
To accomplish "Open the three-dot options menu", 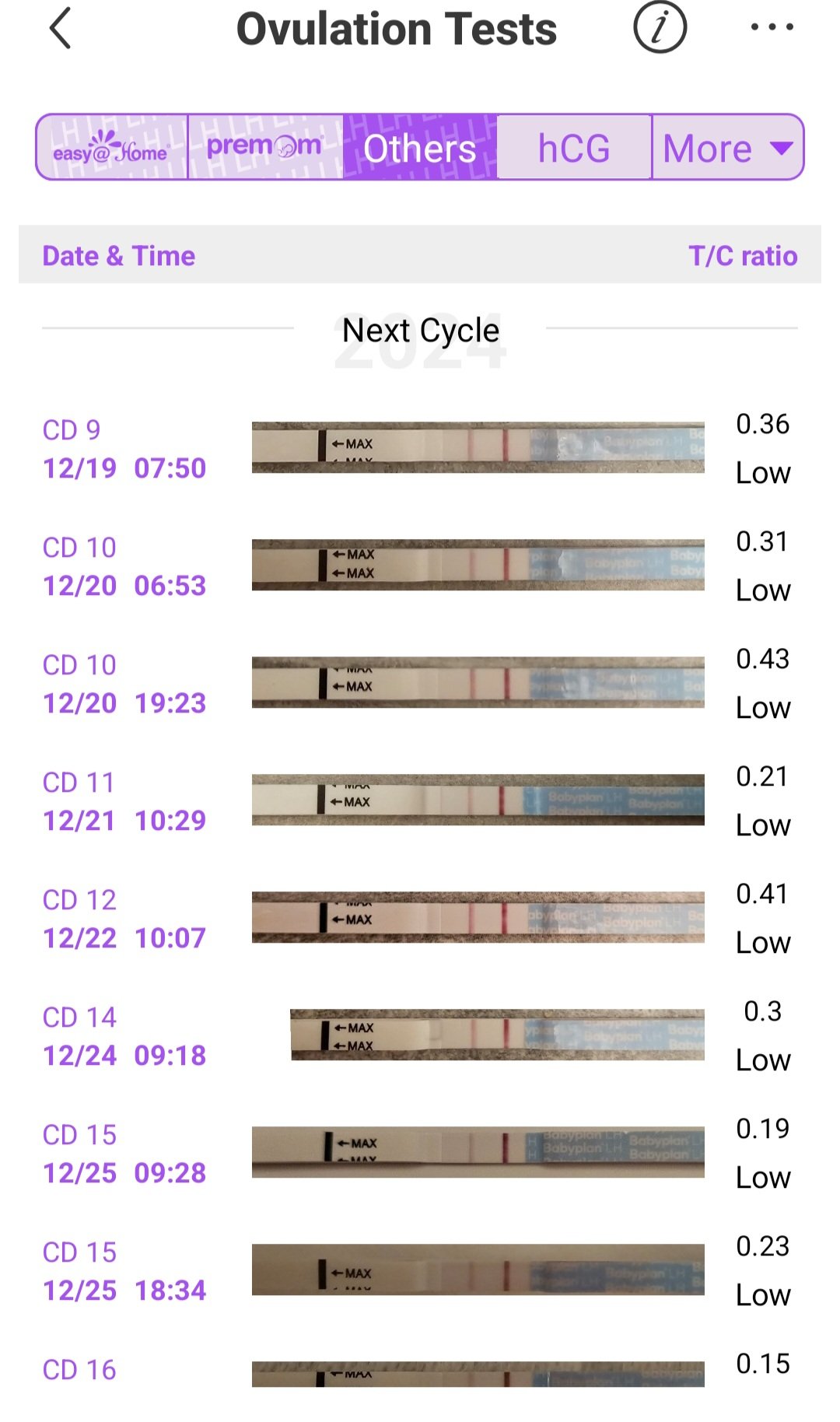I will (x=772, y=27).
